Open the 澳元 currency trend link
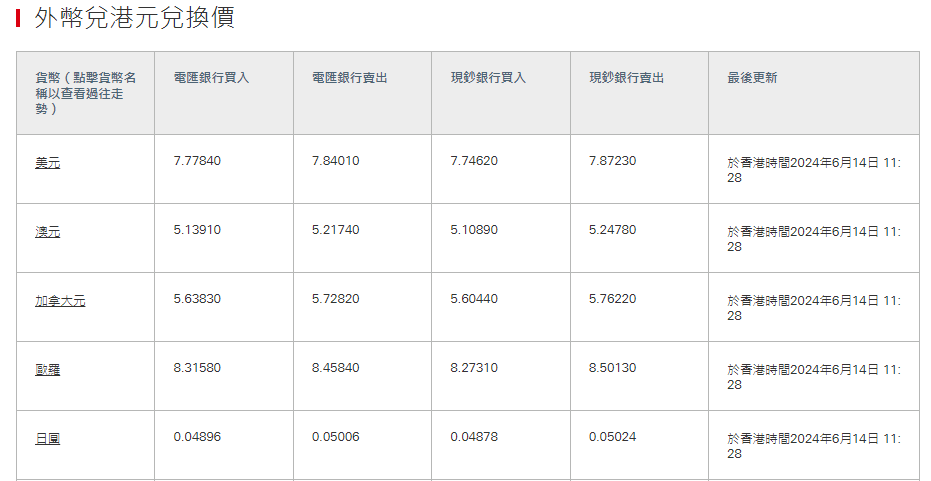This screenshot has height=481, width=931. point(47,232)
